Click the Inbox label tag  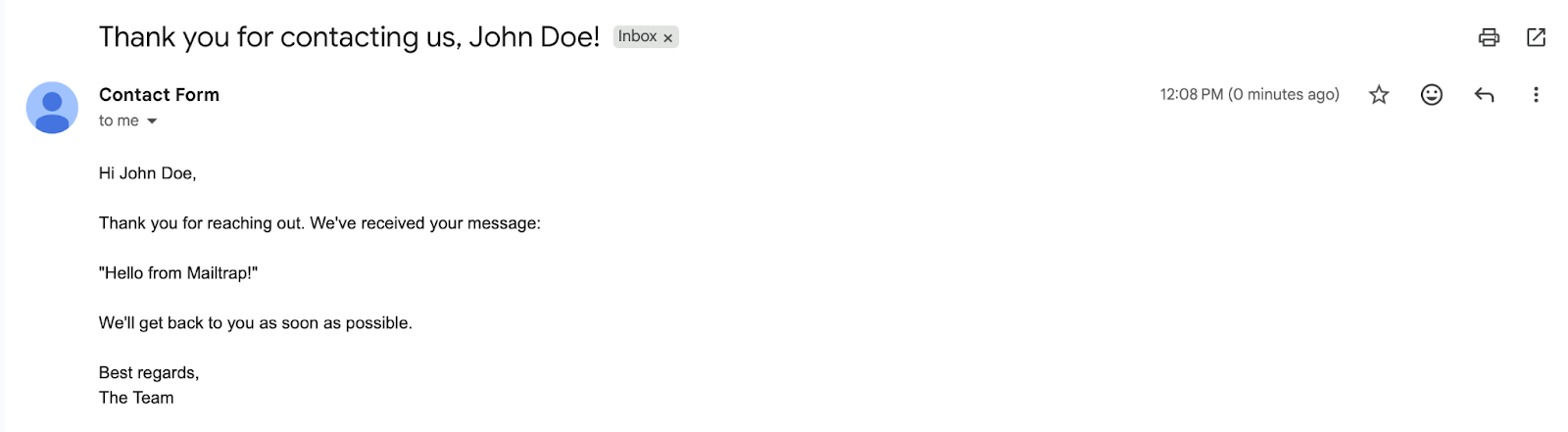pos(637,36)
